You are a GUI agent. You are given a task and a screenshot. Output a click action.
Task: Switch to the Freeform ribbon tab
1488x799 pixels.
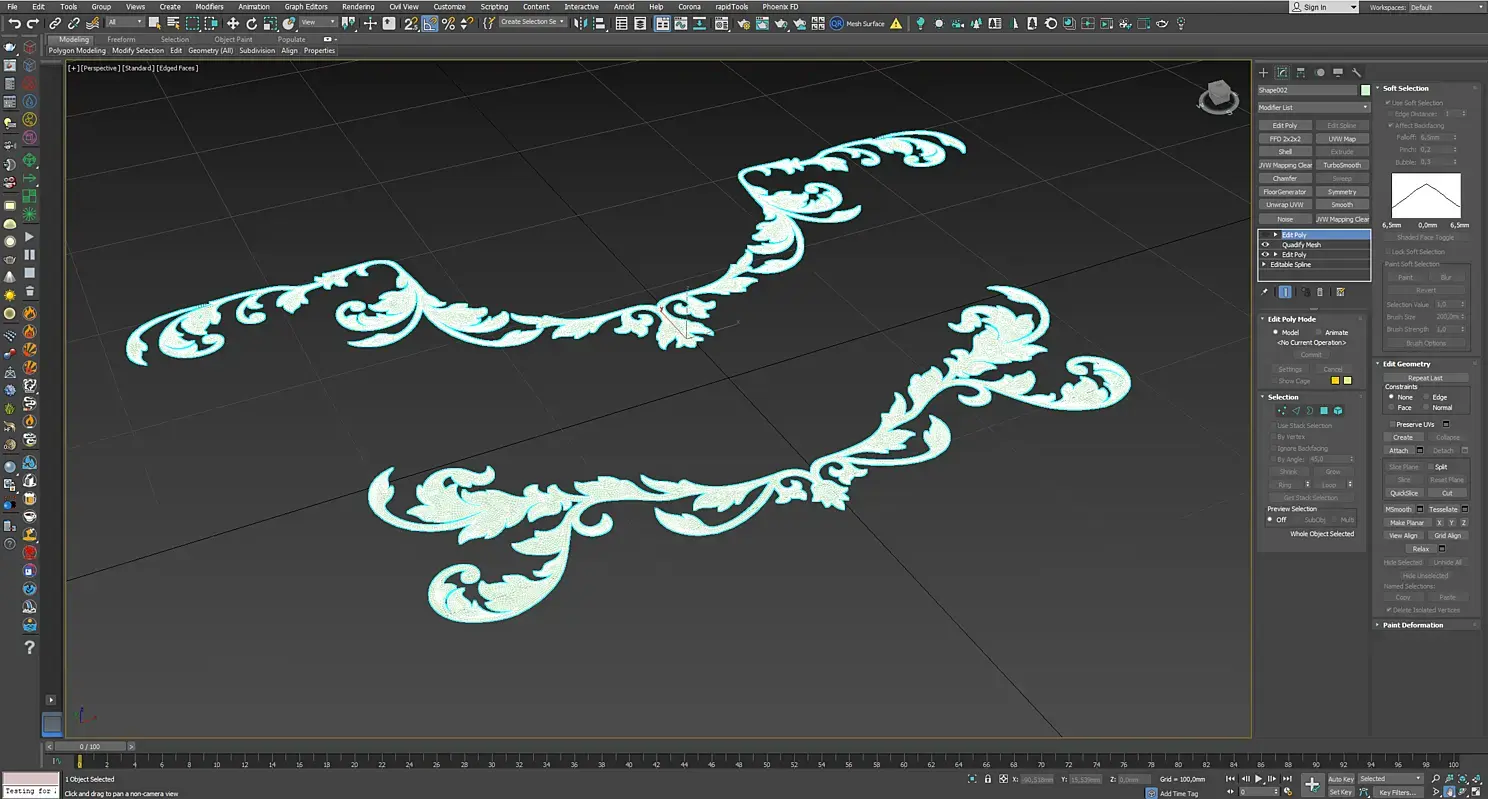121,40
